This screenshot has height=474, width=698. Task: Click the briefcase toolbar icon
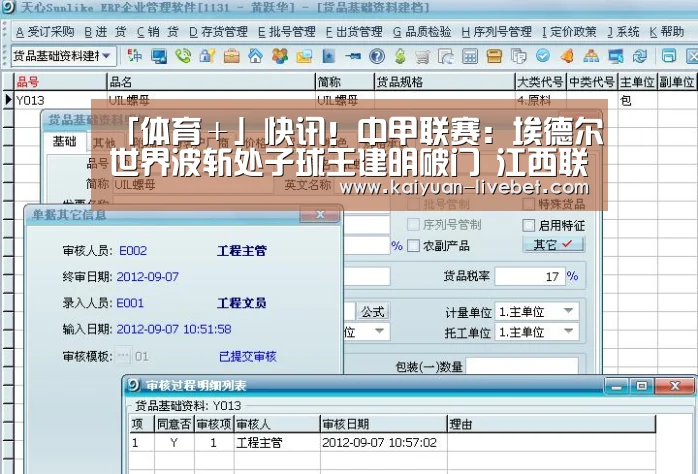[x=231, y=56]
